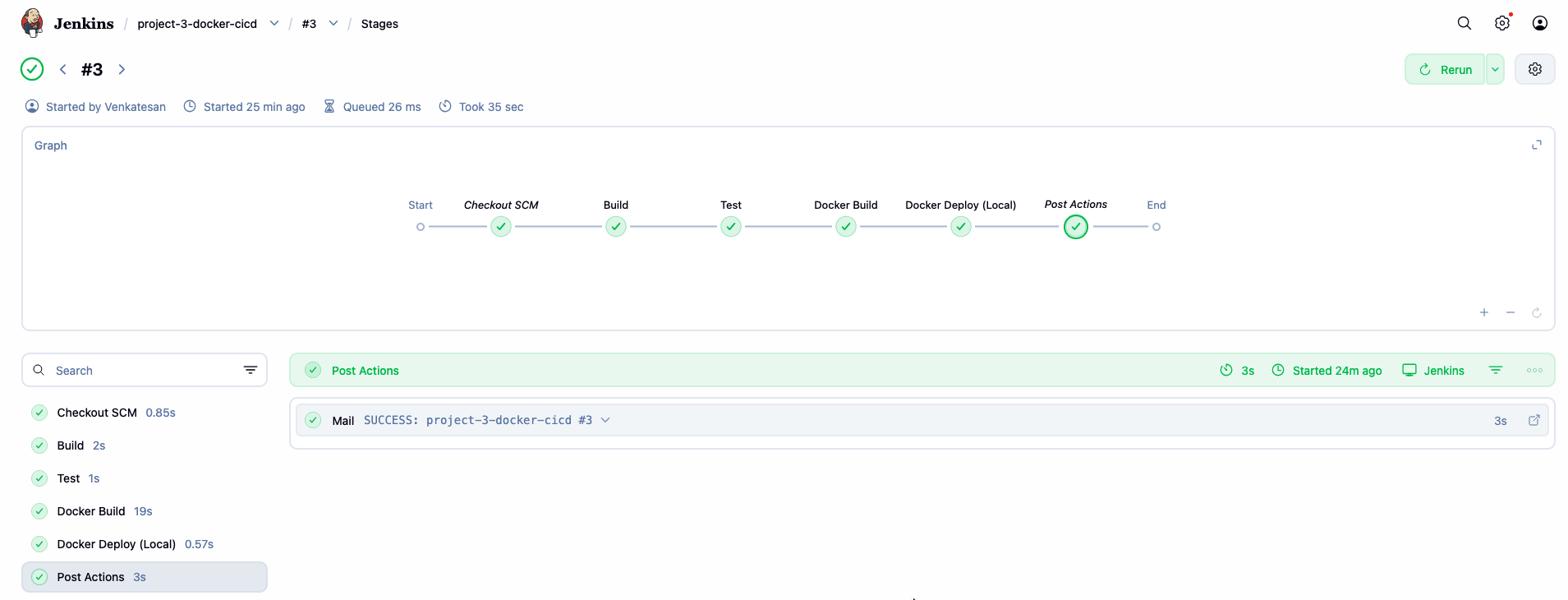Screen dimensions: 1568x600
Task: Open the search magnifier in header
Action: (x=1465, y=24)
